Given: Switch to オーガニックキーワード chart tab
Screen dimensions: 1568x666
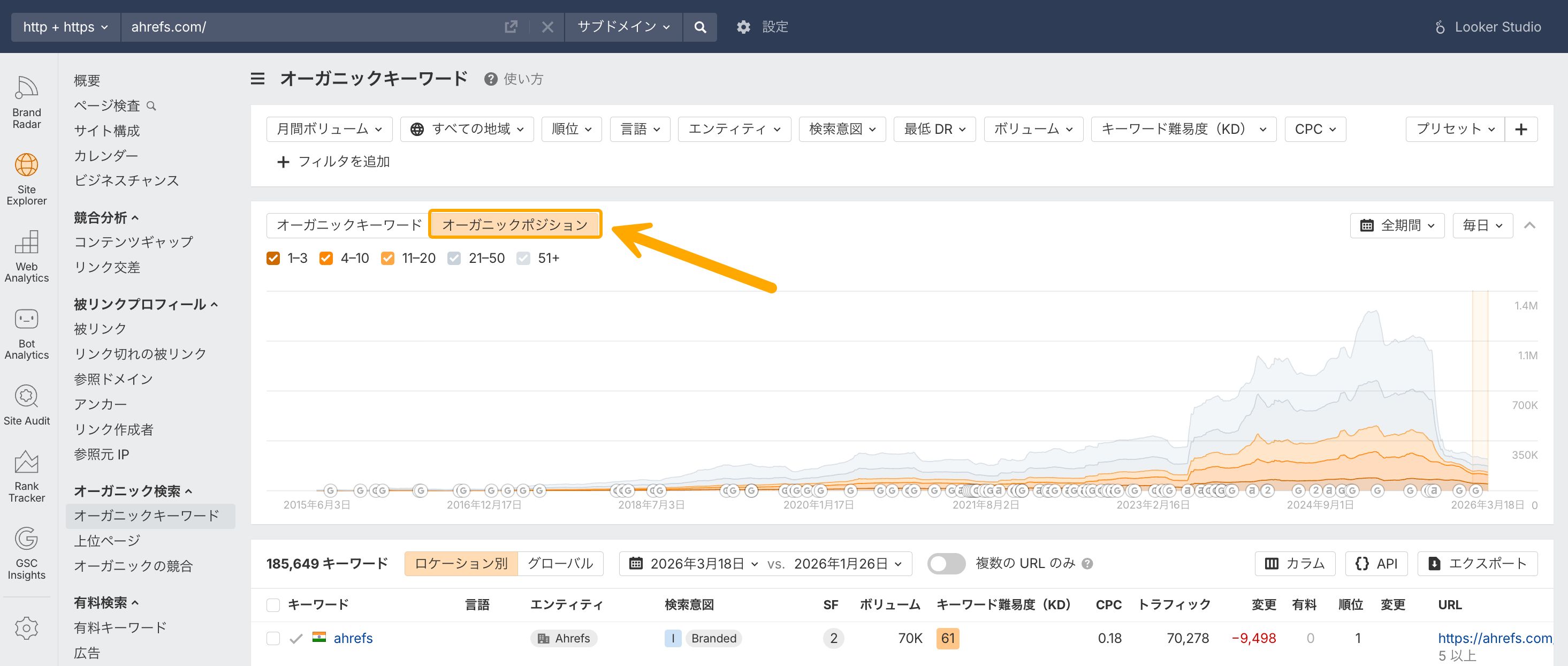Looking at the screenshot, I should [x=348, y=225].
